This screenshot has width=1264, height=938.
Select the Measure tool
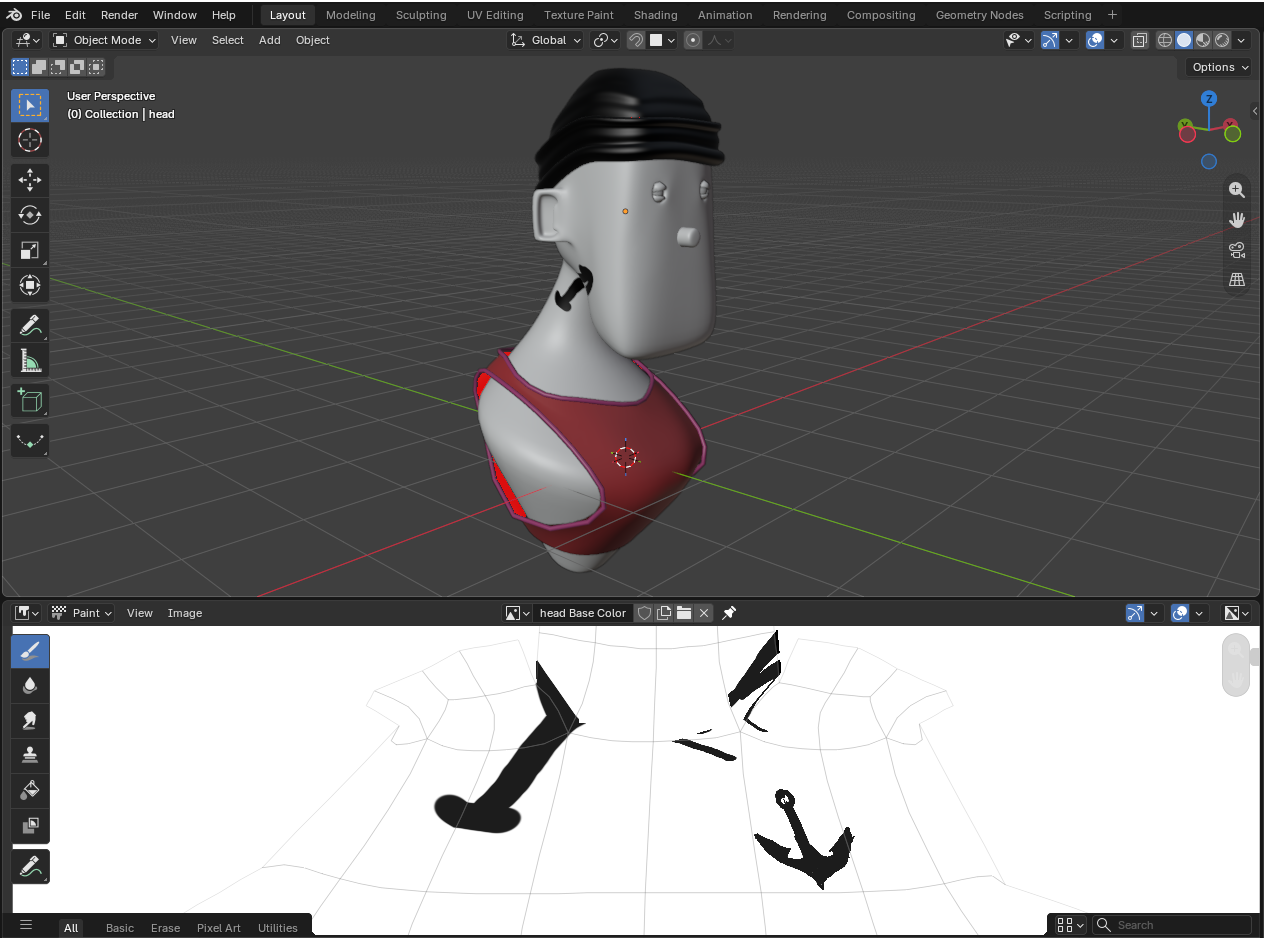point(30,360)
